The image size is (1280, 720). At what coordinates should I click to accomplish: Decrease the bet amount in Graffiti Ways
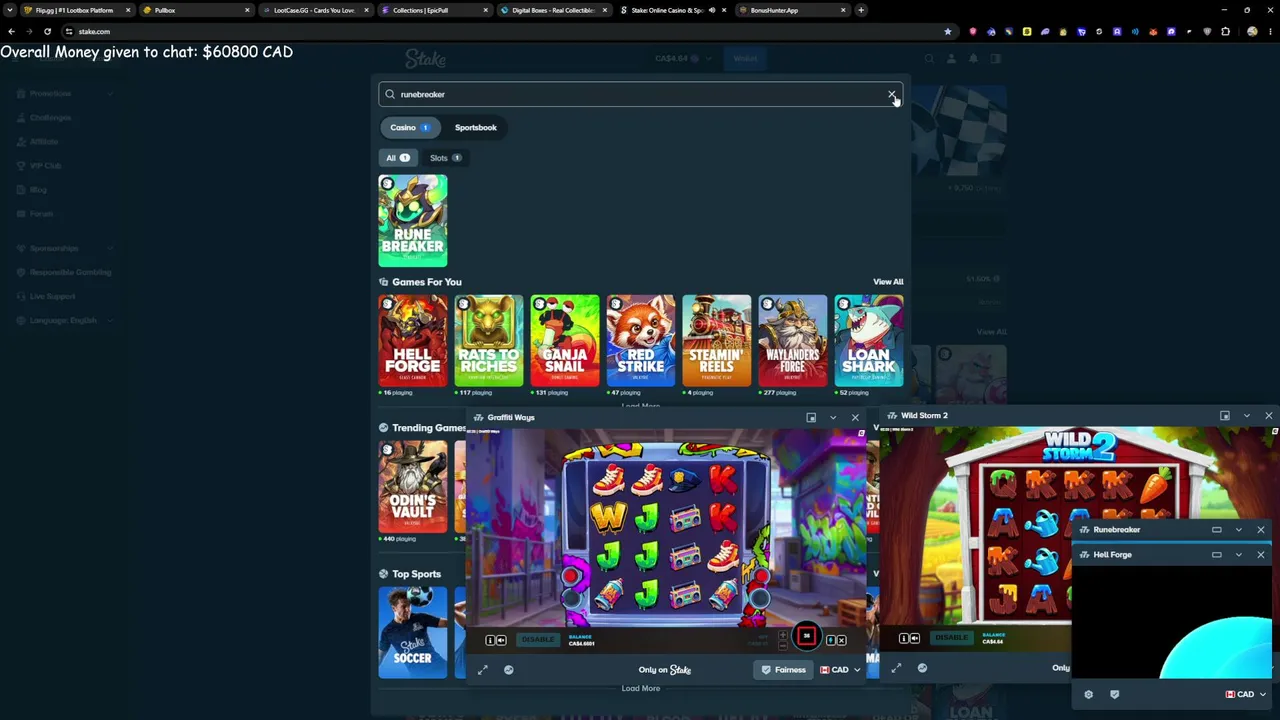pyautogui.click(x=783, y=645)
